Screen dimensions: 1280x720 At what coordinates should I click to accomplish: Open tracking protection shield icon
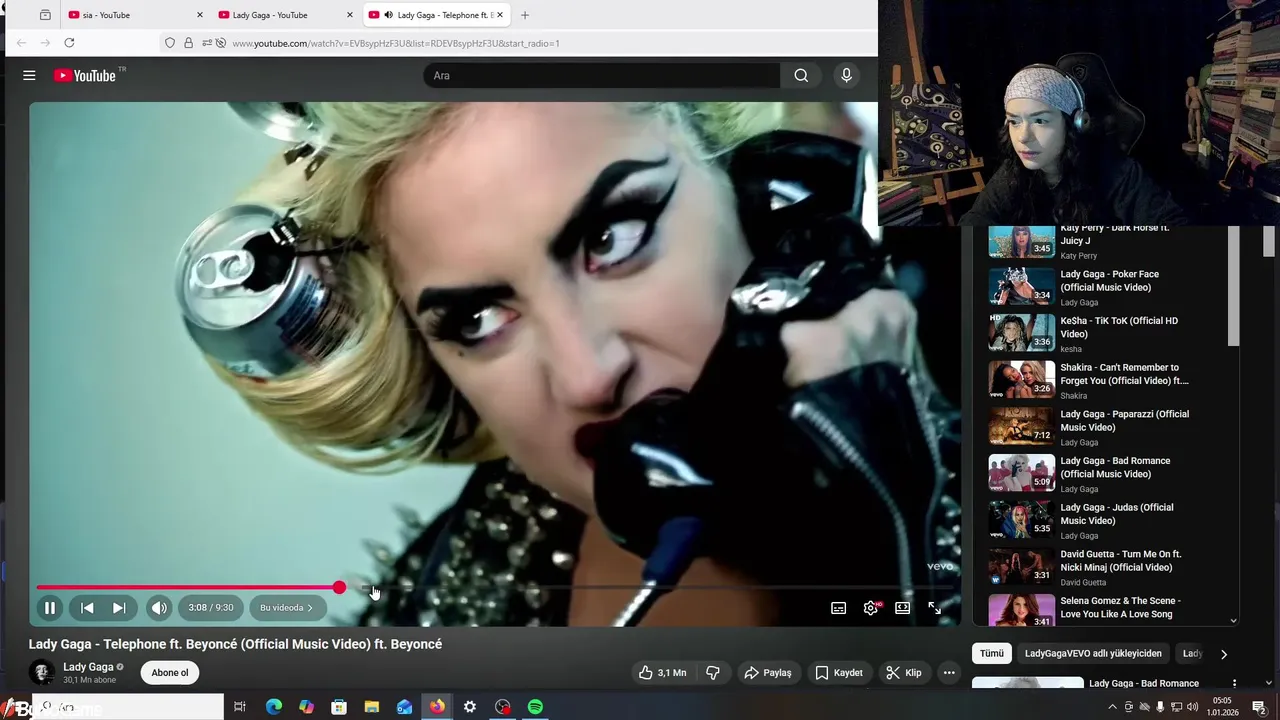click(170, 43)
